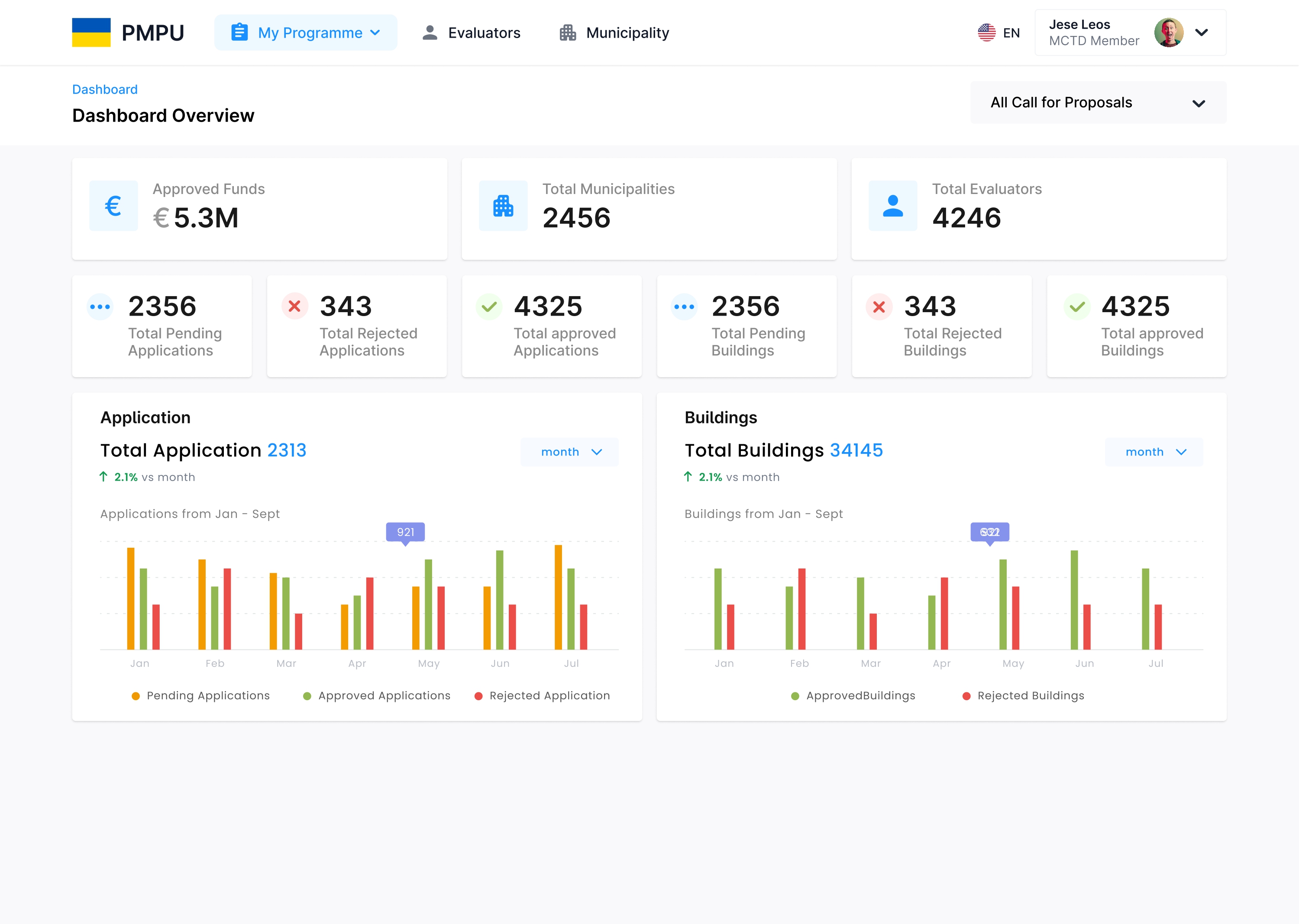1299x924 pixels.
Task: Click the green check icon for approved Buildings
Action: click(1077, 307)
